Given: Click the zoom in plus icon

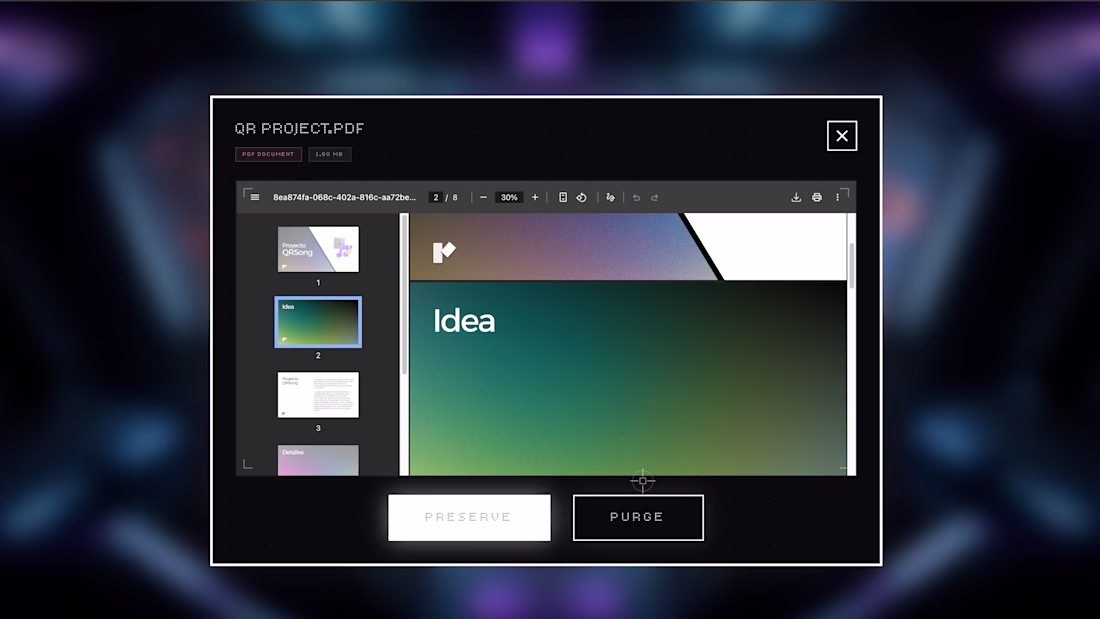Looking at the screenshot, I should 535,197.
